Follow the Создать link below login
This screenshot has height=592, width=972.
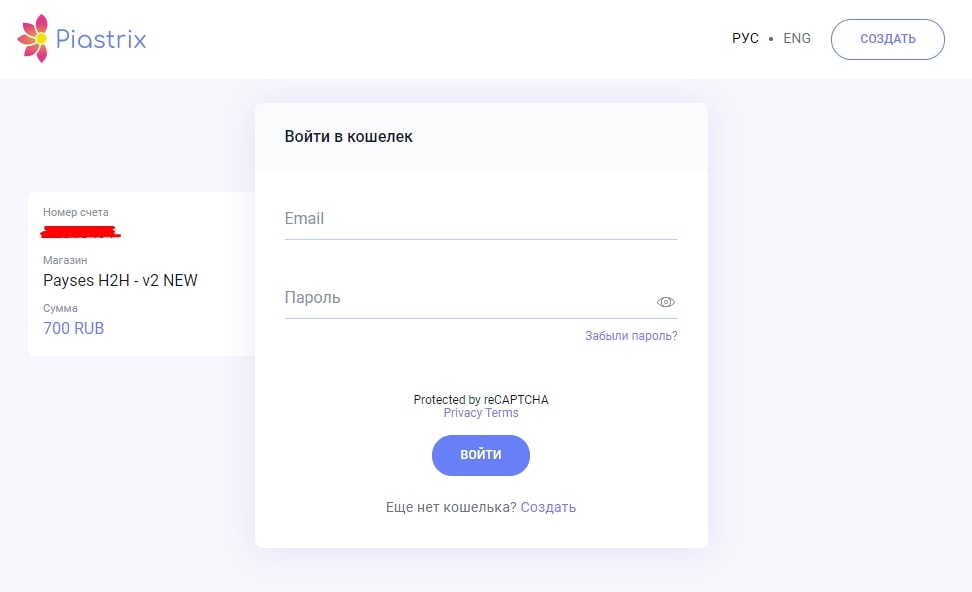click(548, 507)
